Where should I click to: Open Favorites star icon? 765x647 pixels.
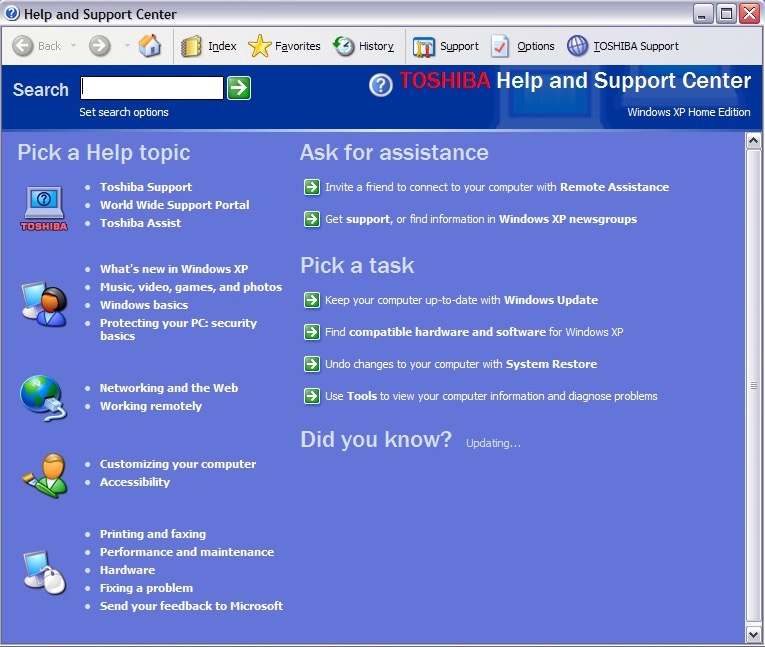[259, 46]
